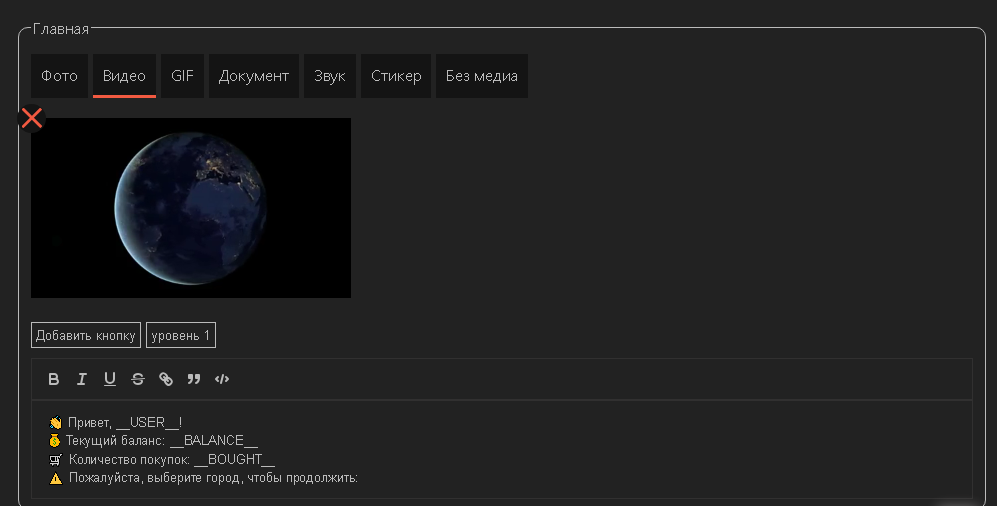Click the Количество покупок: __BOUGHT__ line
997x506 pixels.
[x=162, y=459]
